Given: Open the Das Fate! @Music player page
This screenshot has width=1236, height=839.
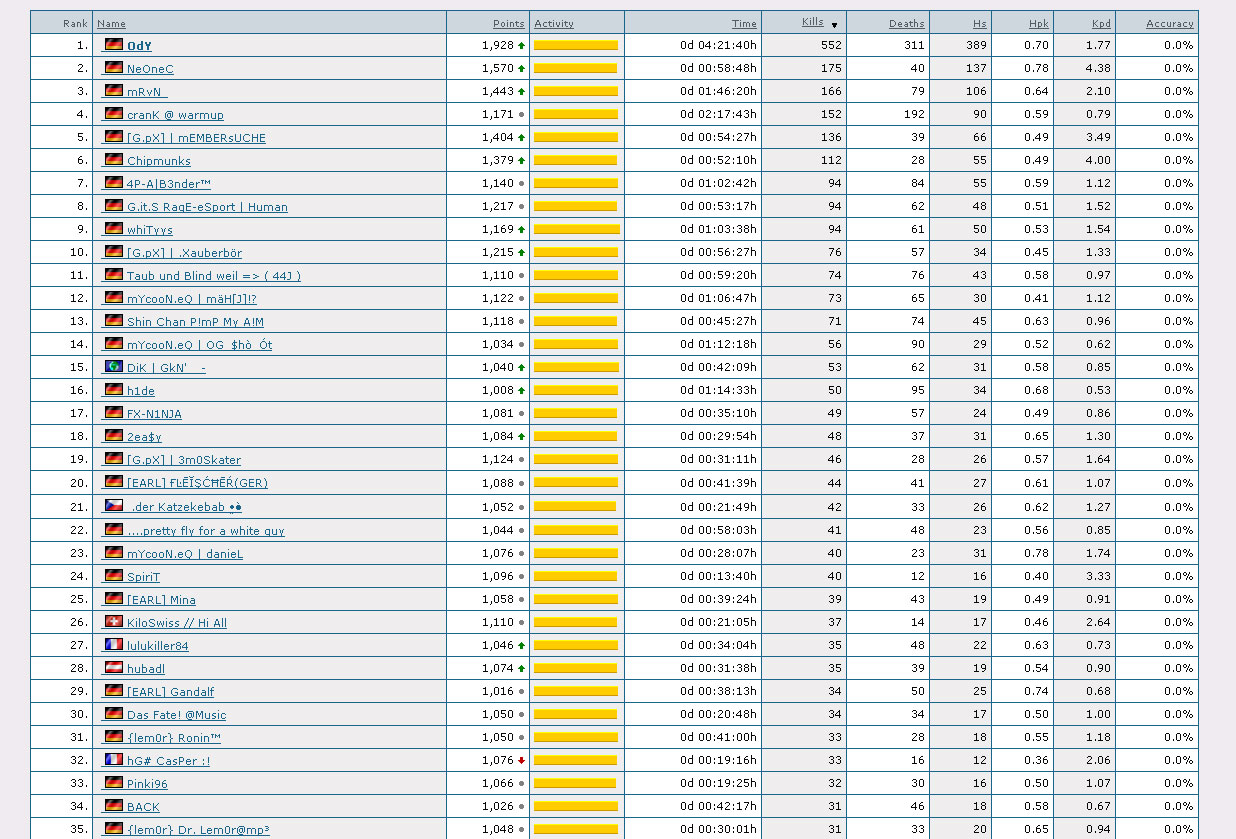Looking at the screenshot, I should [x=176, y=715].
